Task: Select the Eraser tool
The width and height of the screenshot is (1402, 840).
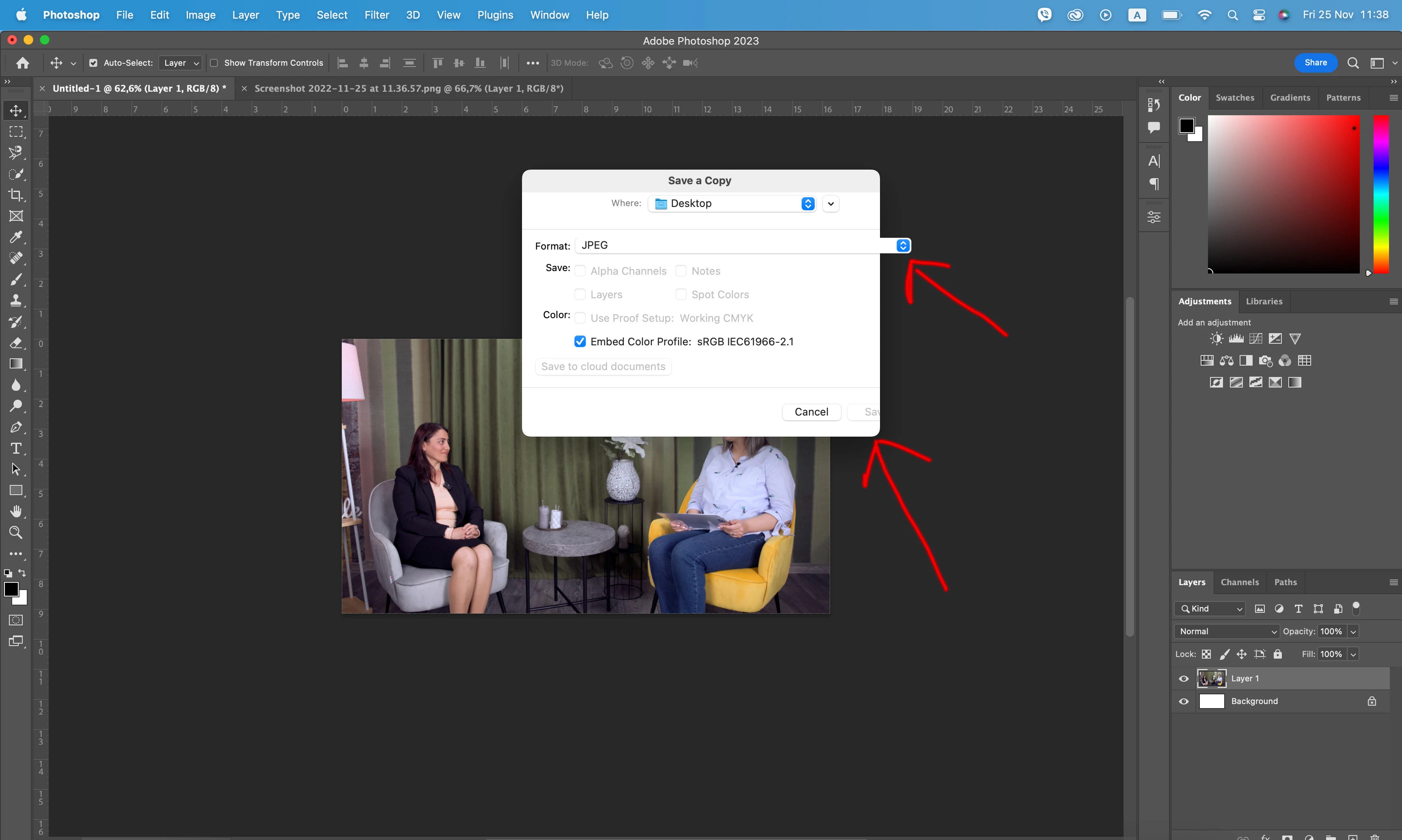Action: (16, 343)
